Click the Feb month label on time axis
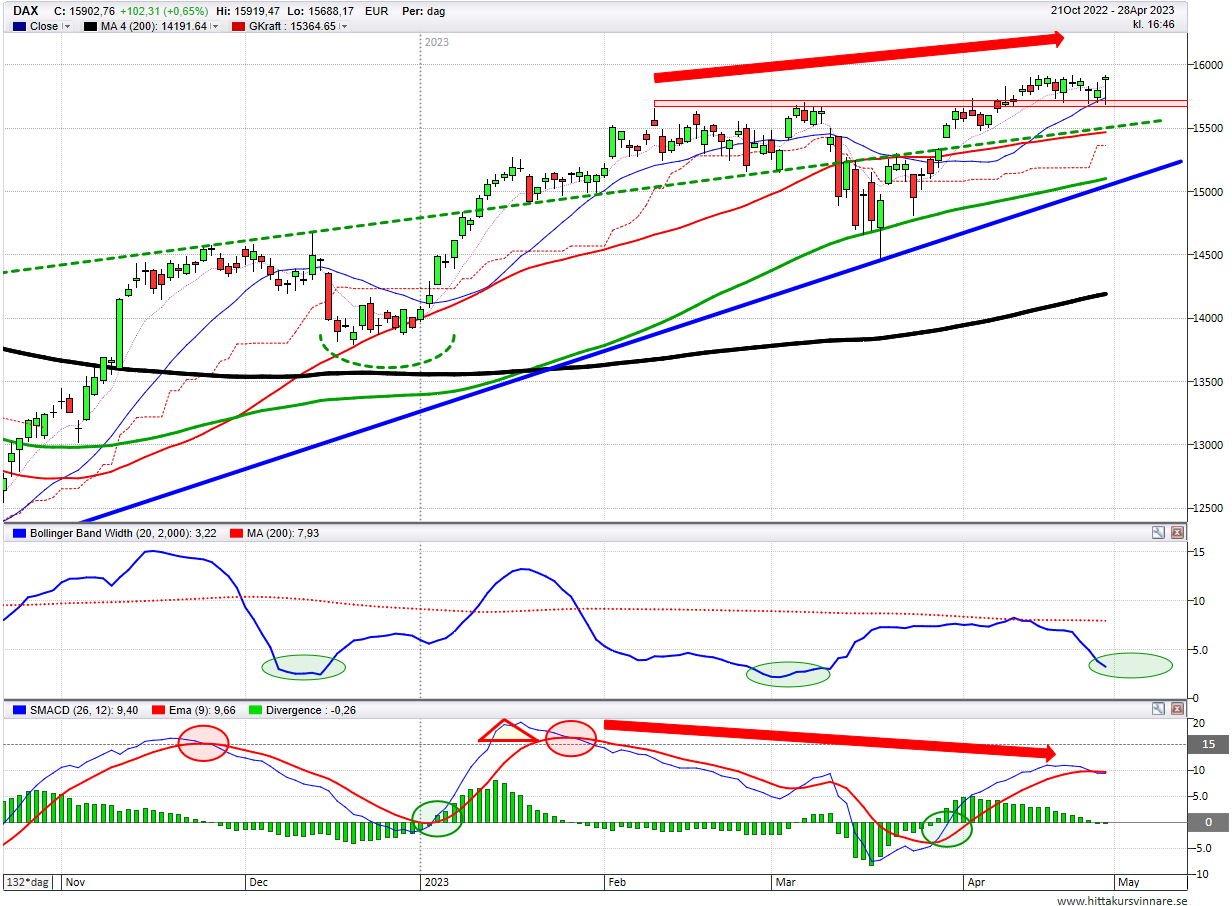This screenshot has width=1232, height=906. [618, 883]
